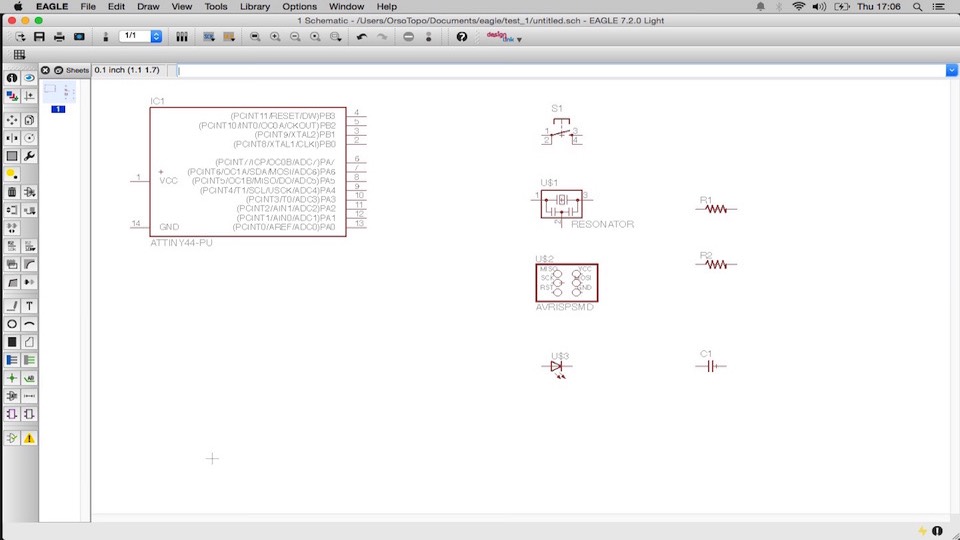Click the Wi-Fi status icon

[798, 7]
